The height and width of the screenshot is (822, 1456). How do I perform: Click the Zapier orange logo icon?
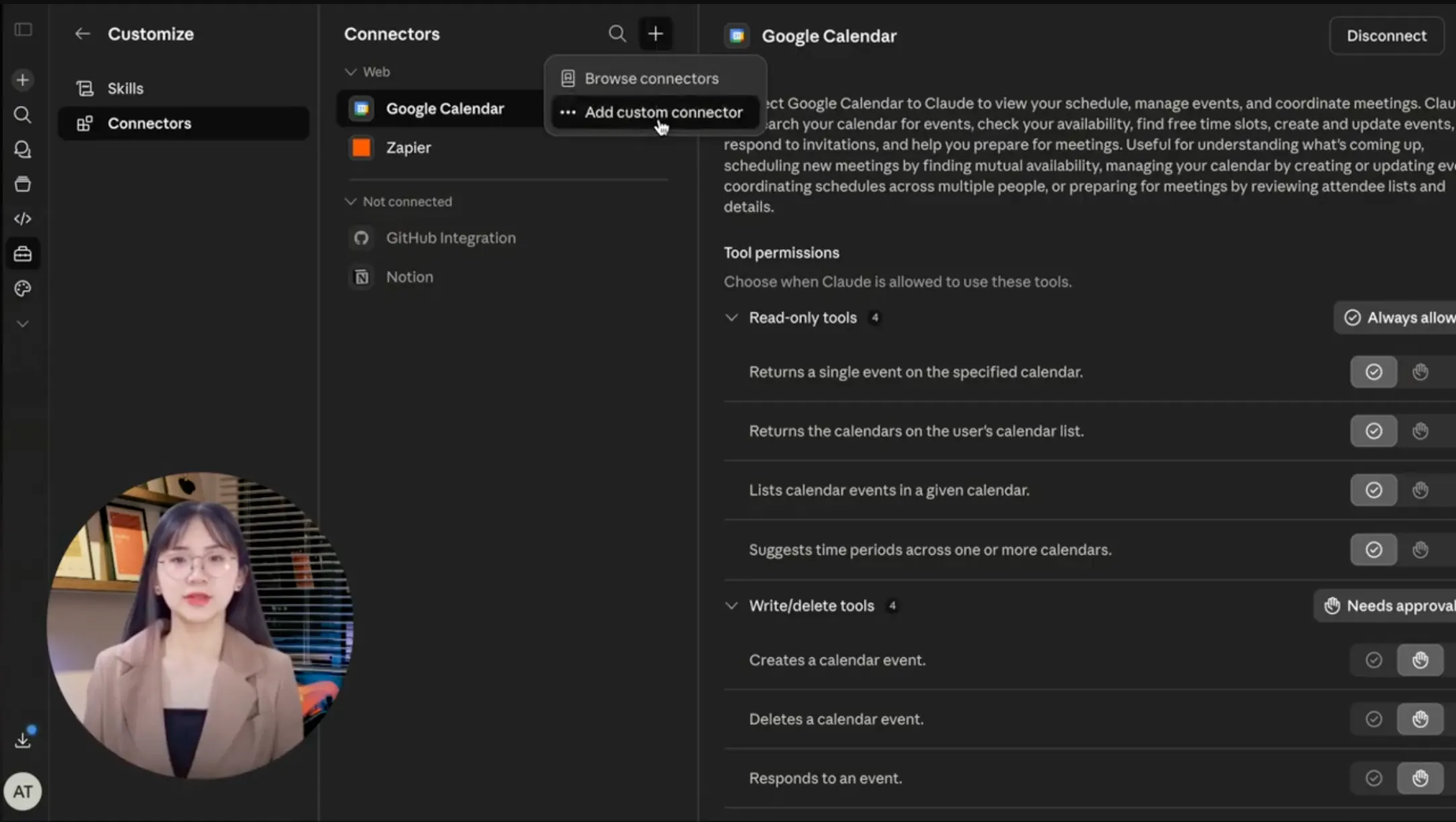coord(361,148)
